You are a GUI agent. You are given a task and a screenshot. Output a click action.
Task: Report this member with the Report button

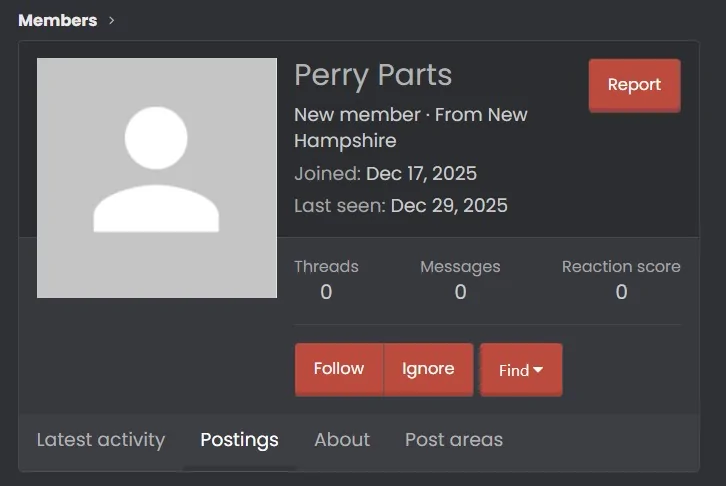634,85
